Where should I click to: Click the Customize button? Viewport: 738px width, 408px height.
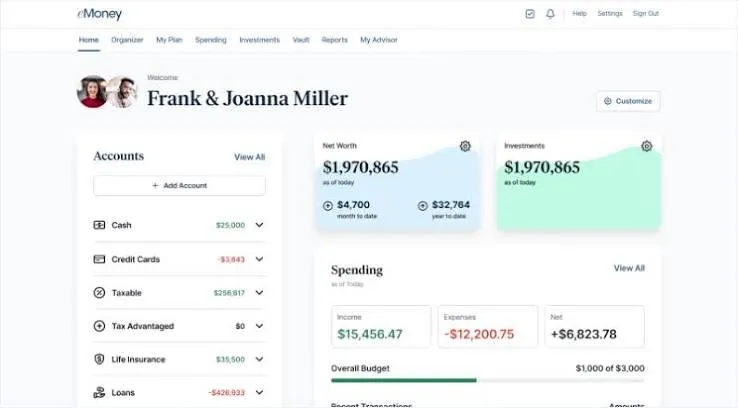pyautogui.click(x=628, y=101)
